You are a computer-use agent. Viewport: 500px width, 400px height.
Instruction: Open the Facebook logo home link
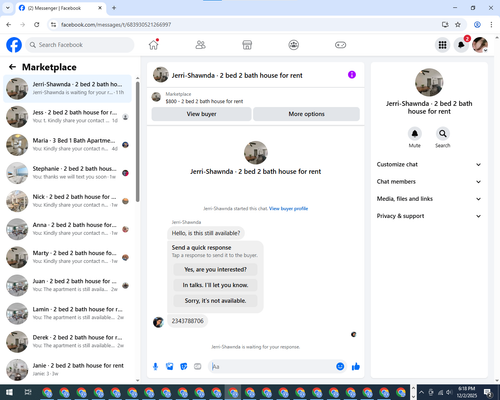coord(14,45)
